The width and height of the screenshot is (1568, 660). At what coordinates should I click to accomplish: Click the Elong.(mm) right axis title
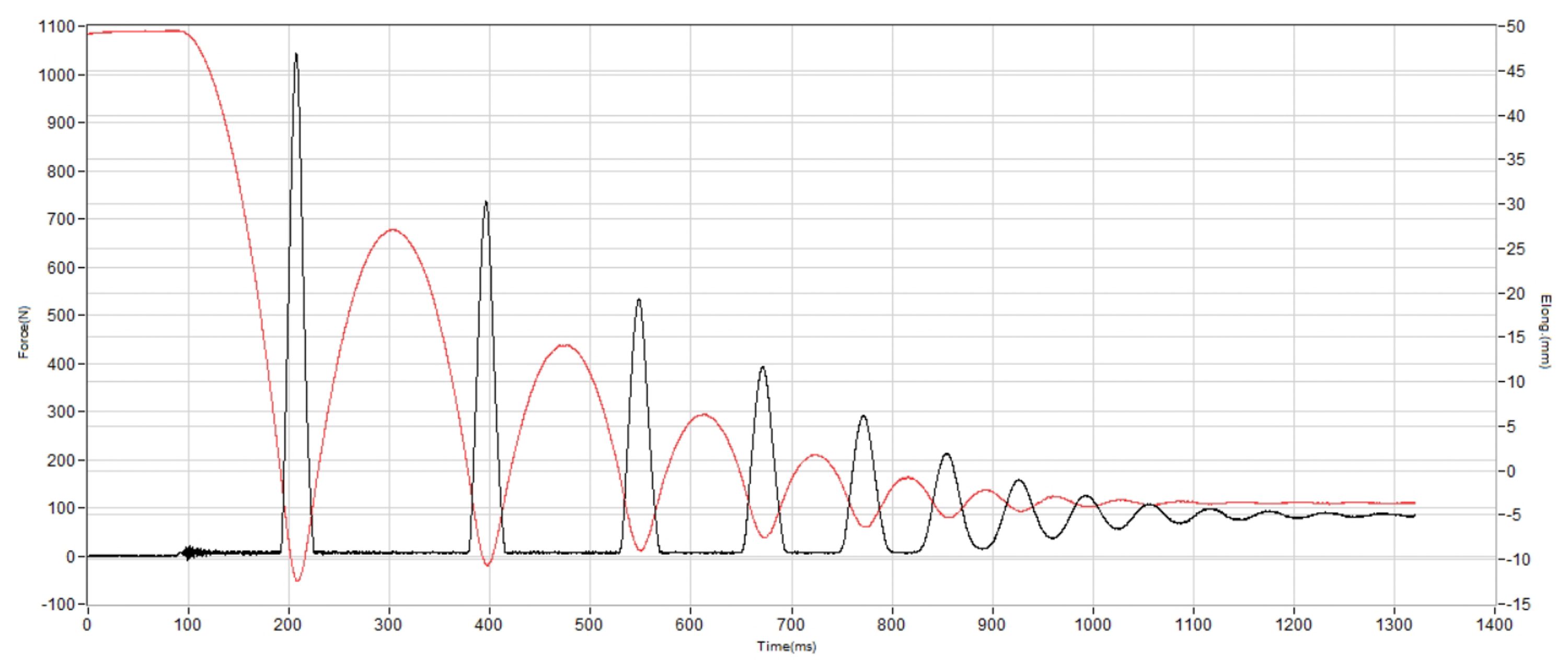pyautogui.click(x=1544, y=332)
